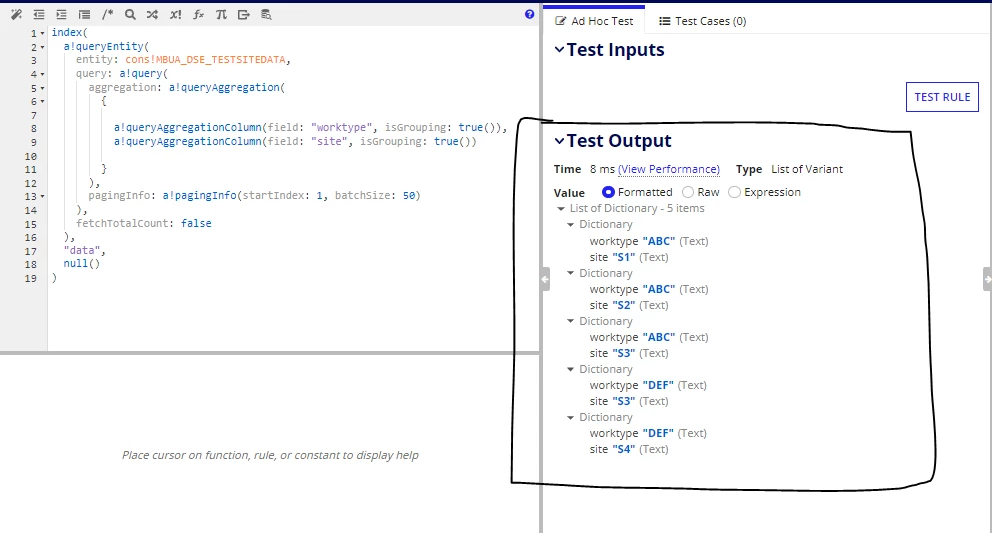Click a!pagingInfo in the code editor
Screen dimensions: 992x533
pos(199,195)
